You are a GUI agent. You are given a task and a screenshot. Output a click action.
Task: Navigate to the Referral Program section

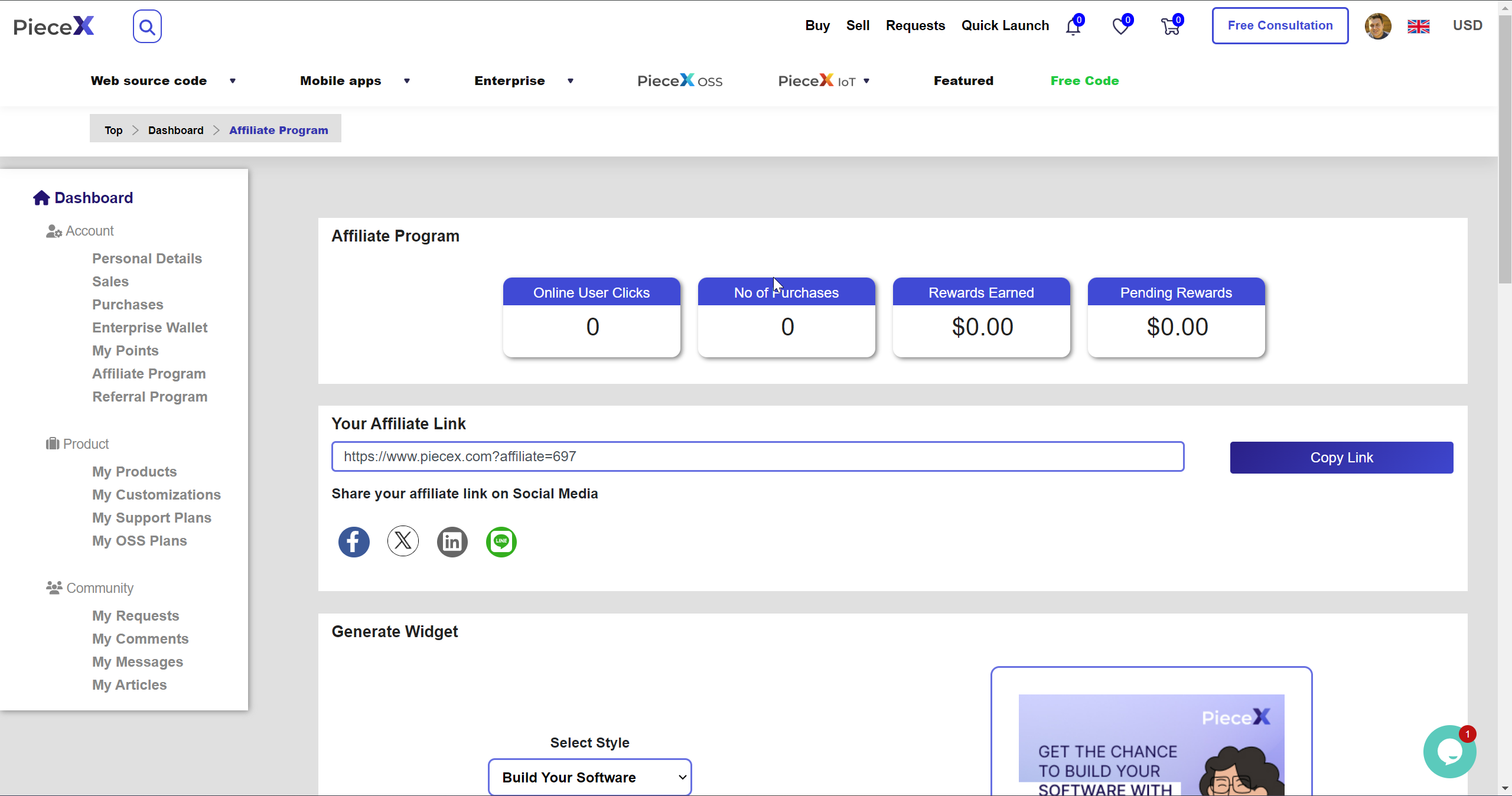tap(150, 396)
